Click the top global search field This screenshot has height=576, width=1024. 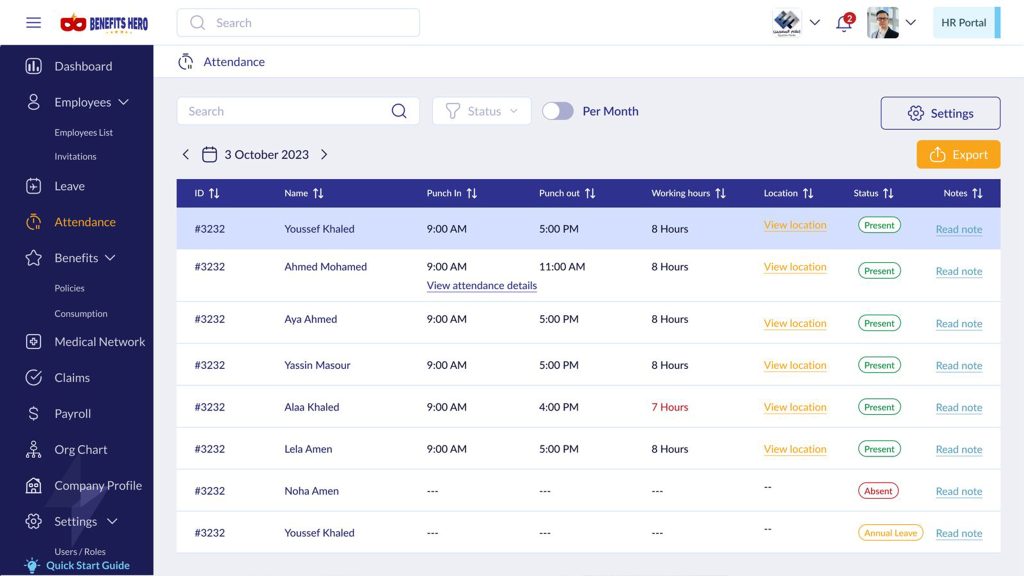[298, 23]
